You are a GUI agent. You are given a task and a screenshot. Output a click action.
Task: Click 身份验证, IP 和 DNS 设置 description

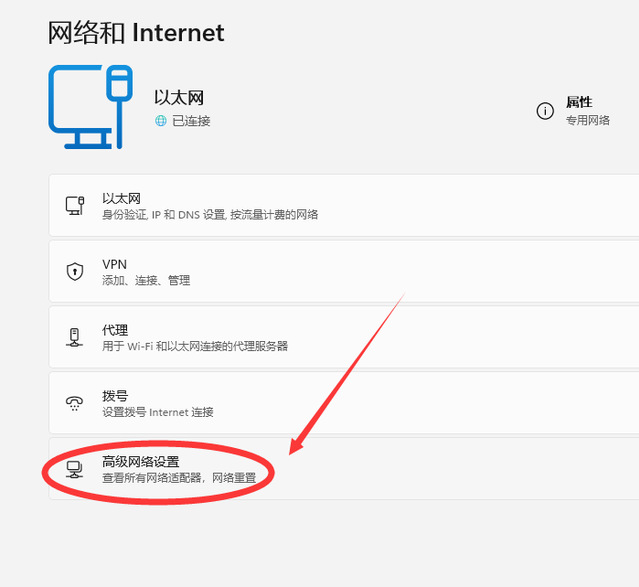coord(210,214)
